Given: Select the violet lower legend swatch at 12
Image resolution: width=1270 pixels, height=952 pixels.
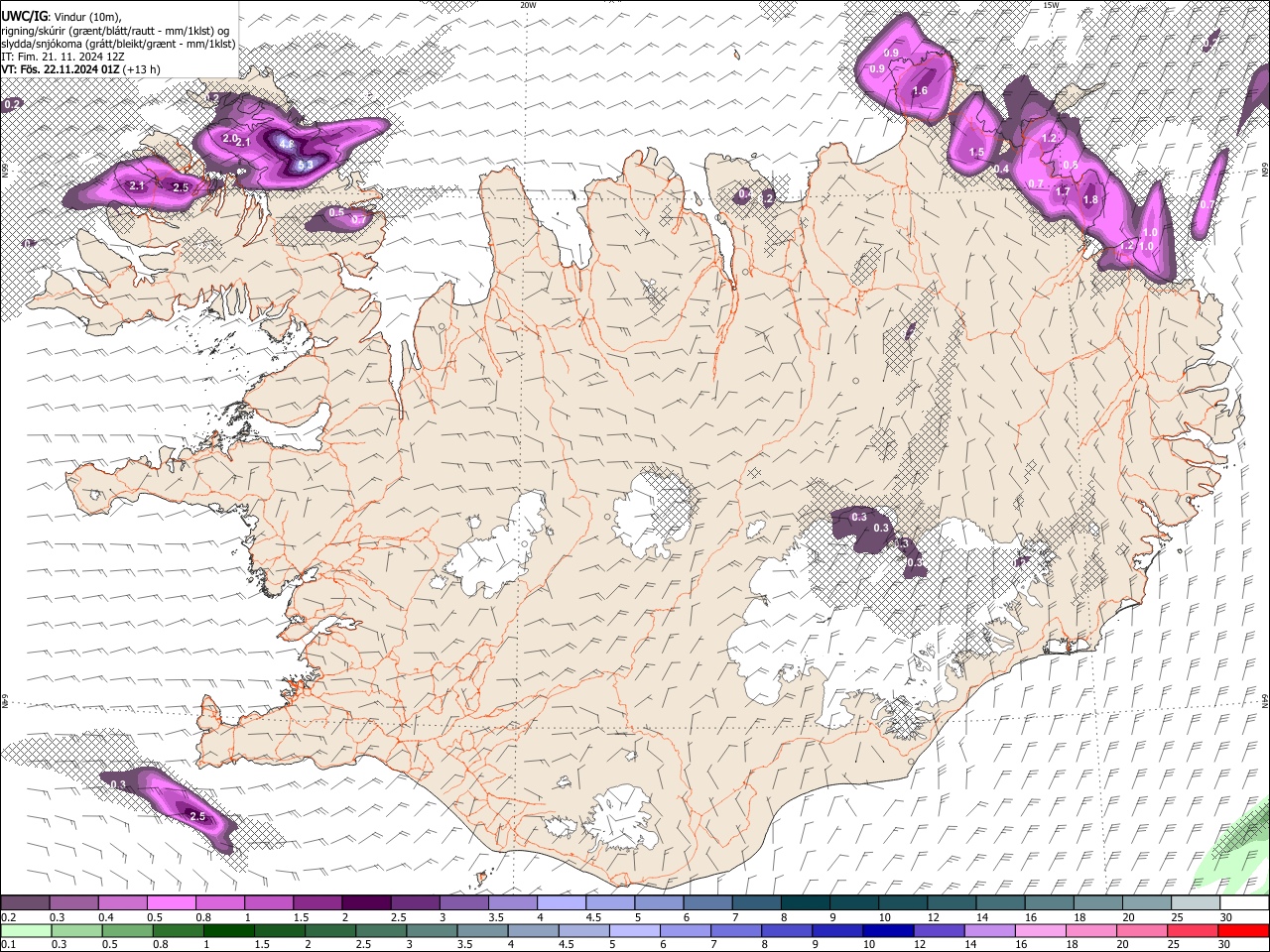Looking at the screenshot, I should (x=940, y=930).
